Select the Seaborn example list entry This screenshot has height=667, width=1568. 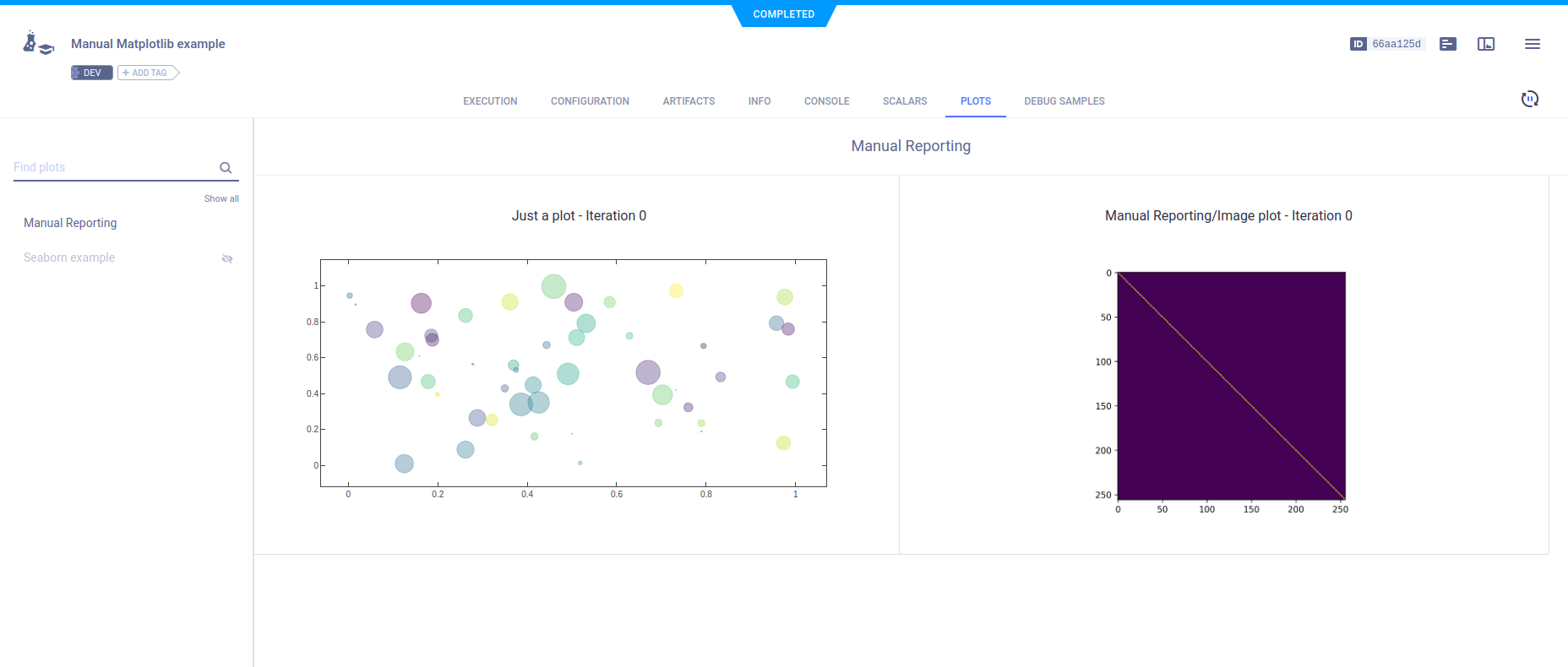point(69,258)
